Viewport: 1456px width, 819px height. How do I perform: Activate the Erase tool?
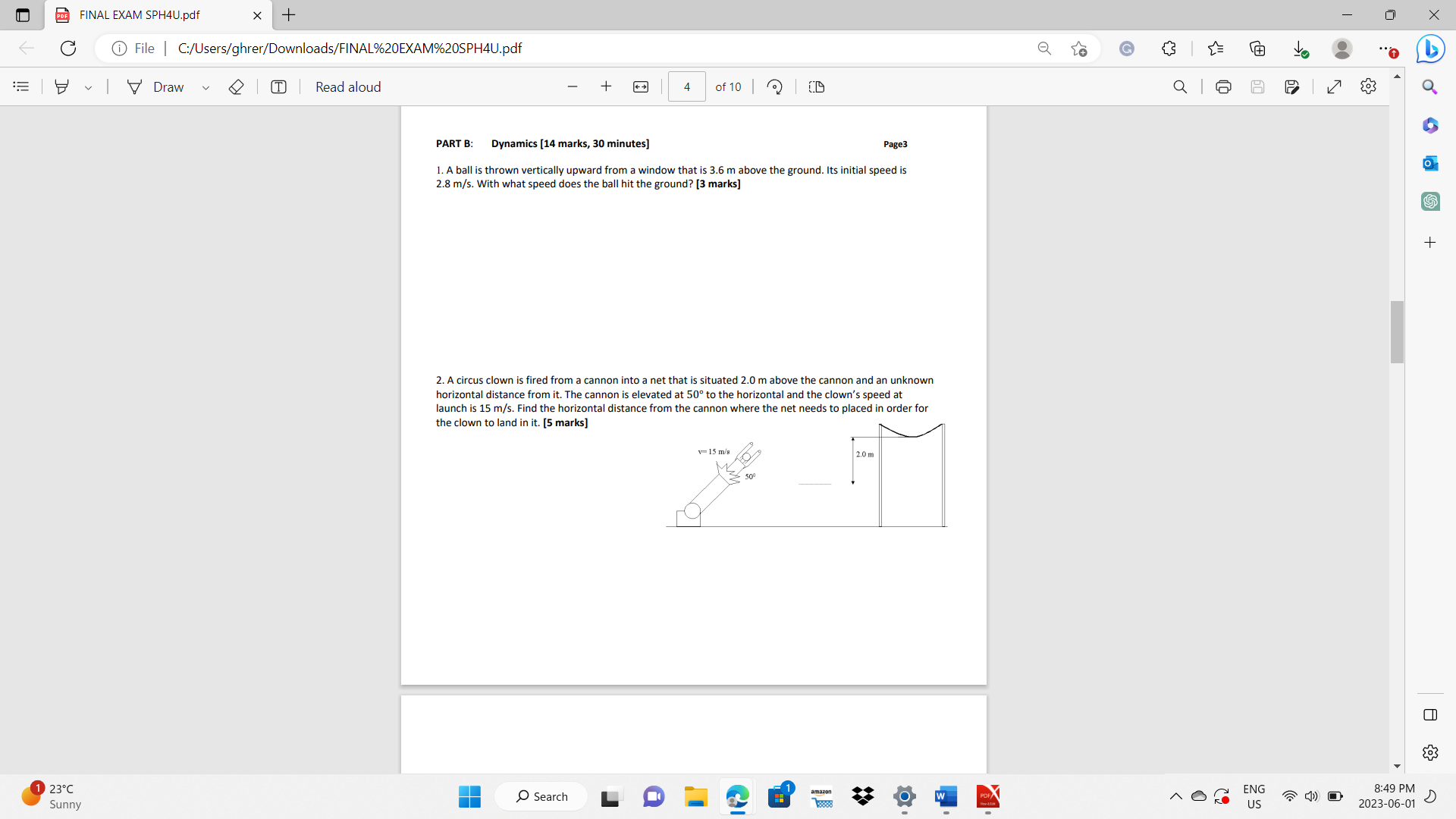coord(236,86)
